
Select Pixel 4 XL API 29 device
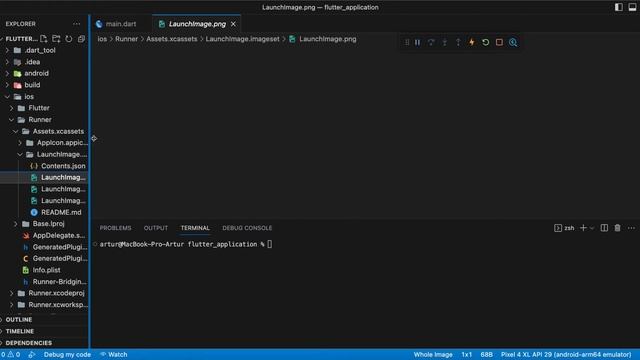pyautogui.click(x=566, y=354)
